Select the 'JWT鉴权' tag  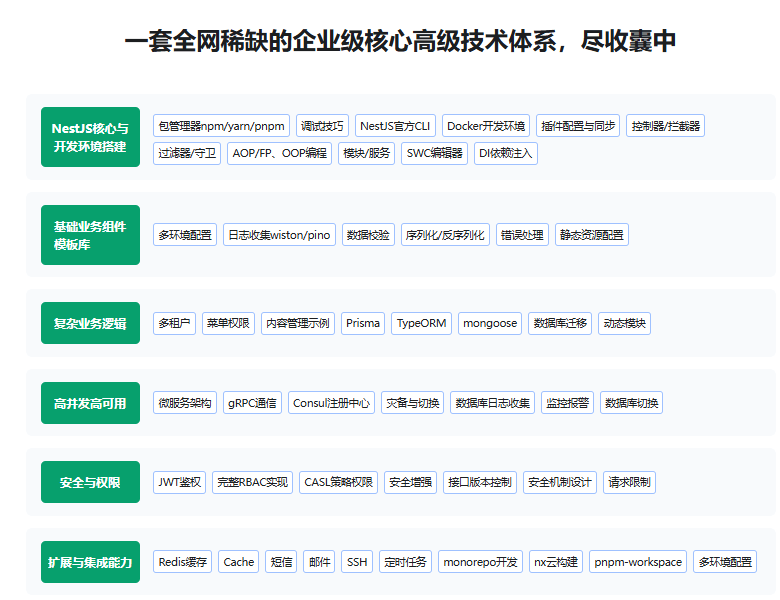[180, 482]
